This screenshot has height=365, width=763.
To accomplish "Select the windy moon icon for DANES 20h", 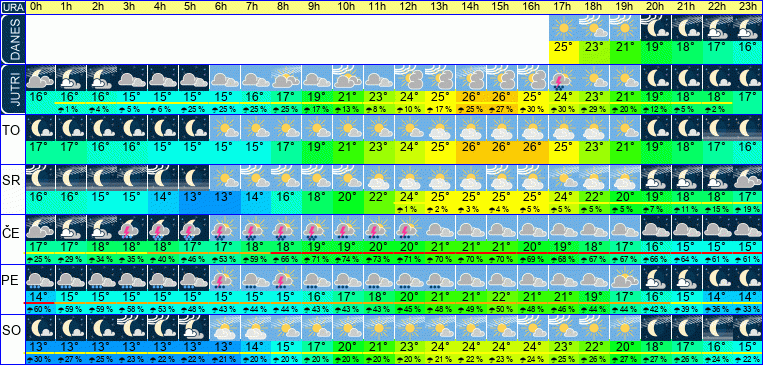I will coord(656,28).
